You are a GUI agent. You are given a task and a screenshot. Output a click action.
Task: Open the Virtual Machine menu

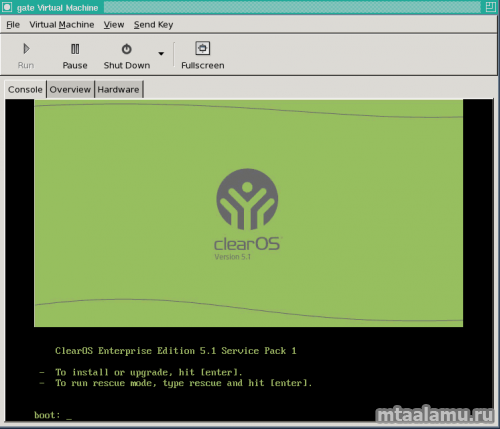62,25
